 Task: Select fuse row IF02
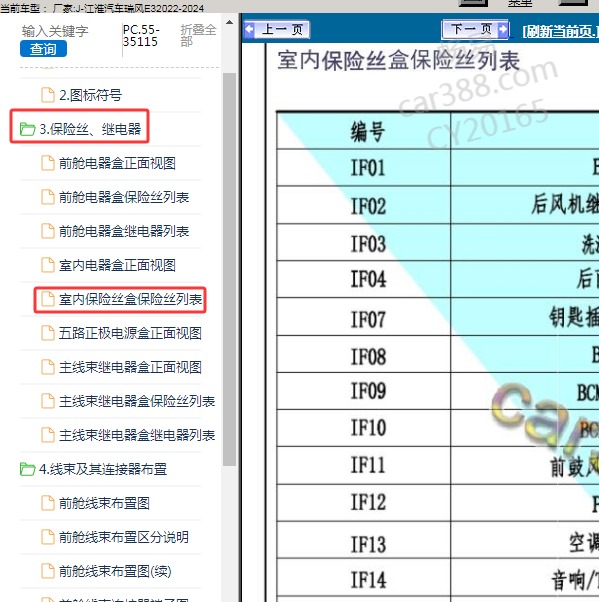[x=438, y=205]
